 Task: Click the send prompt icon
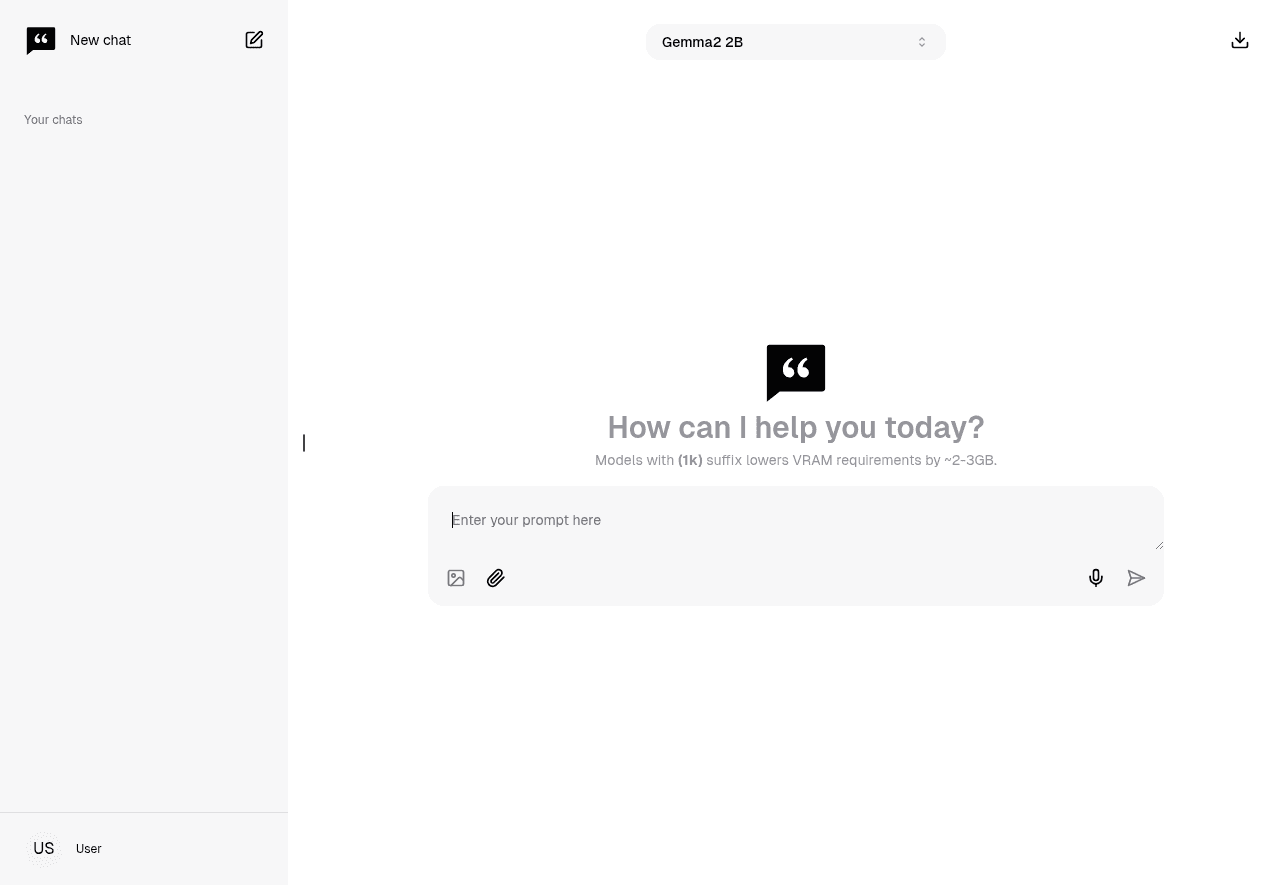tap(1136, 578)
